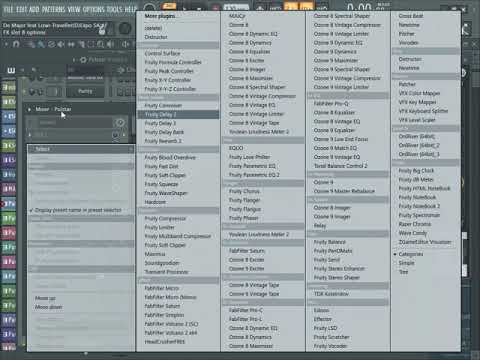The image size is (480, 360).
Task: Select Wave Candy plugin
Action: tap(413, 233)
